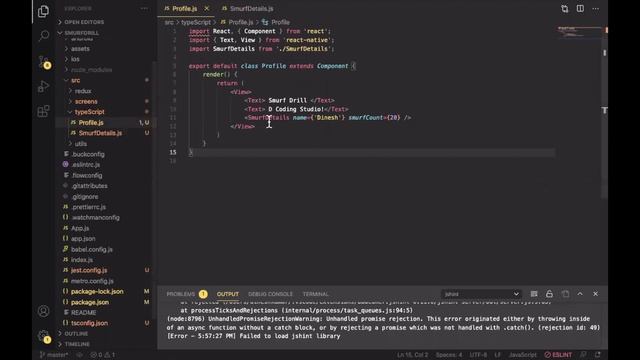Expand the utils folder
The image size is (640, 360).
tap(80, 144)
